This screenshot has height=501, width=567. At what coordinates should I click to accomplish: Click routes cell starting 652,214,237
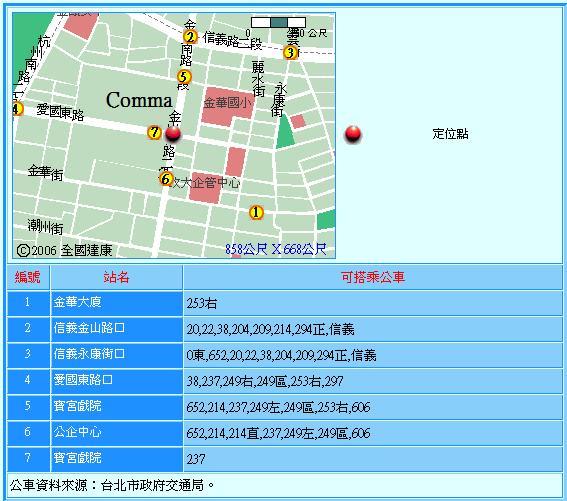(373, 407)
